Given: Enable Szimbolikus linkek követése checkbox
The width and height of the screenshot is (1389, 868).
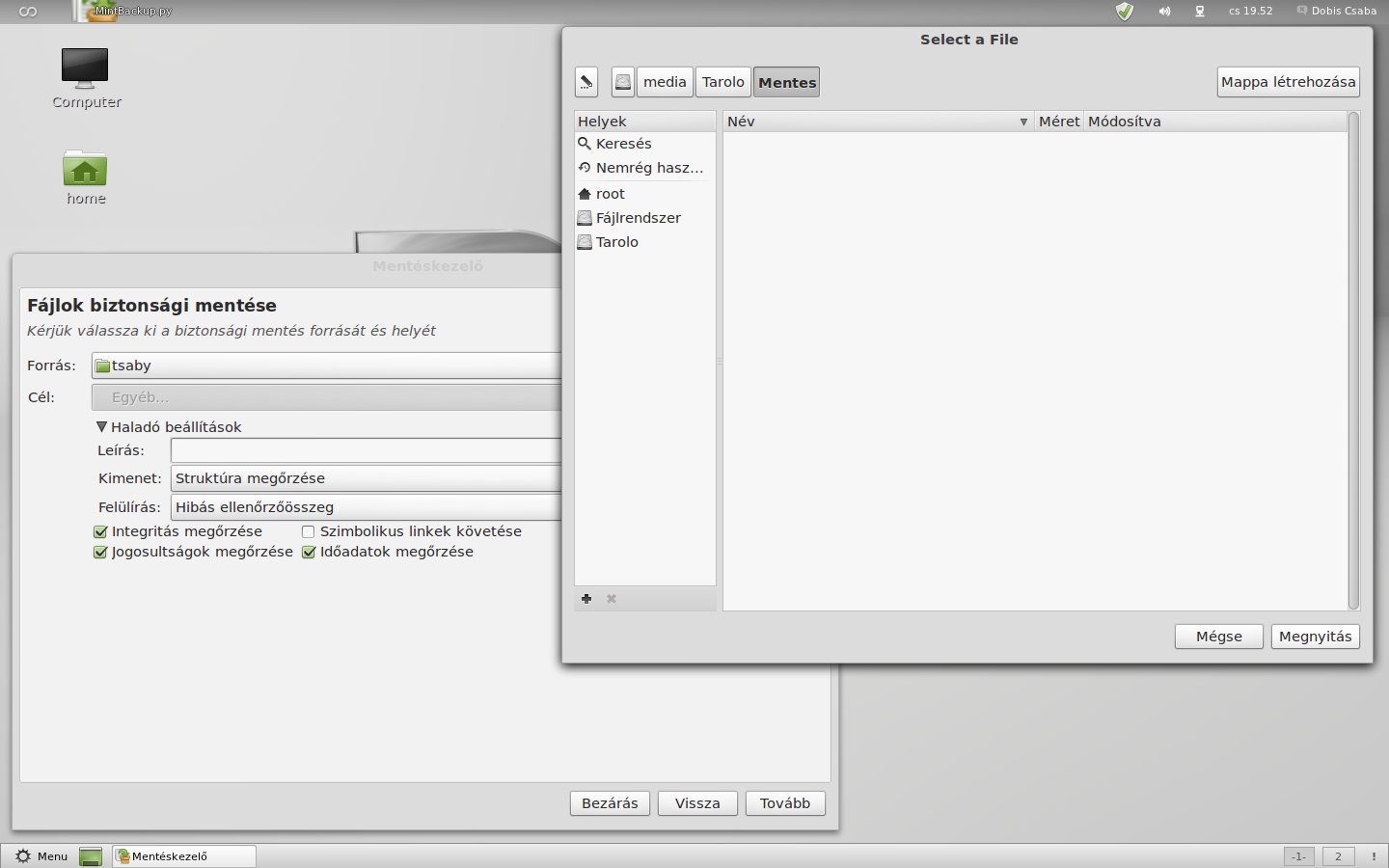Looking at the screenshot, I should click(309, 531).
